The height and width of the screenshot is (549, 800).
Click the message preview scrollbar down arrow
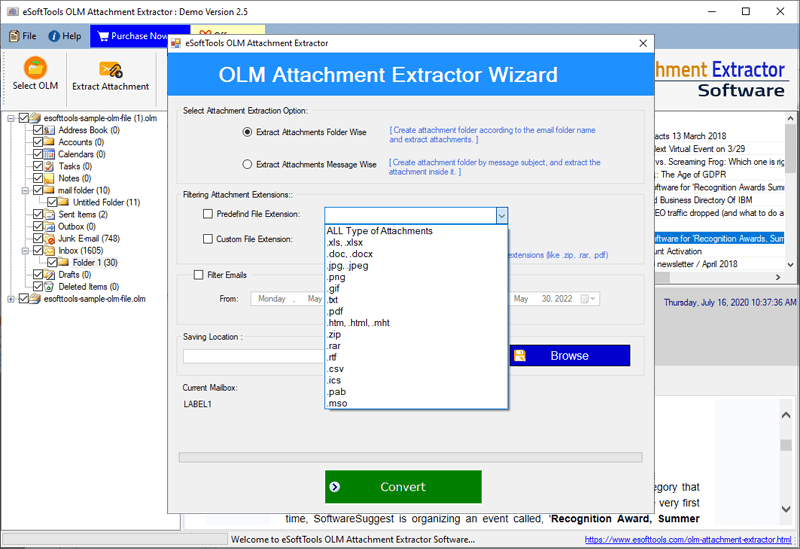(786, 509)
